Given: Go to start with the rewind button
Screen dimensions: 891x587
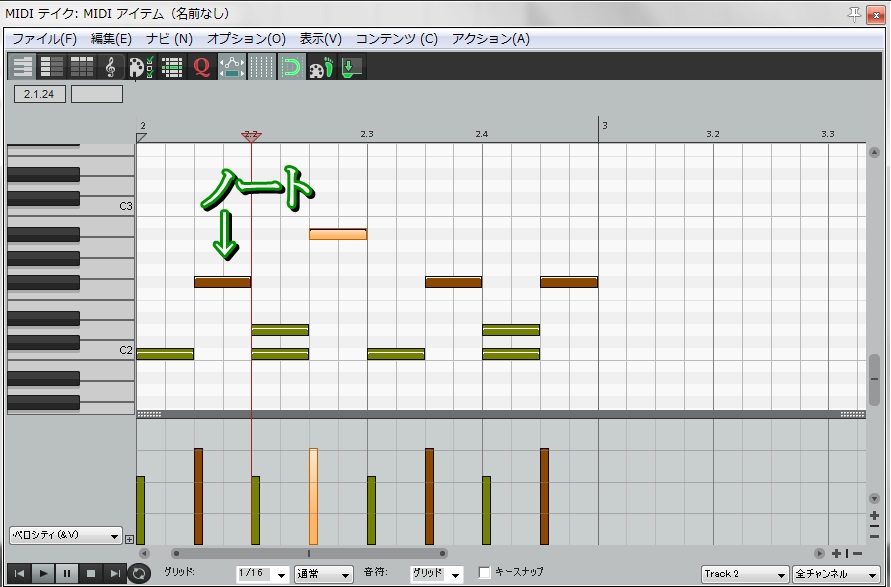Looking at the screenshot, I should pyautogui.click(x=19, y=573).
